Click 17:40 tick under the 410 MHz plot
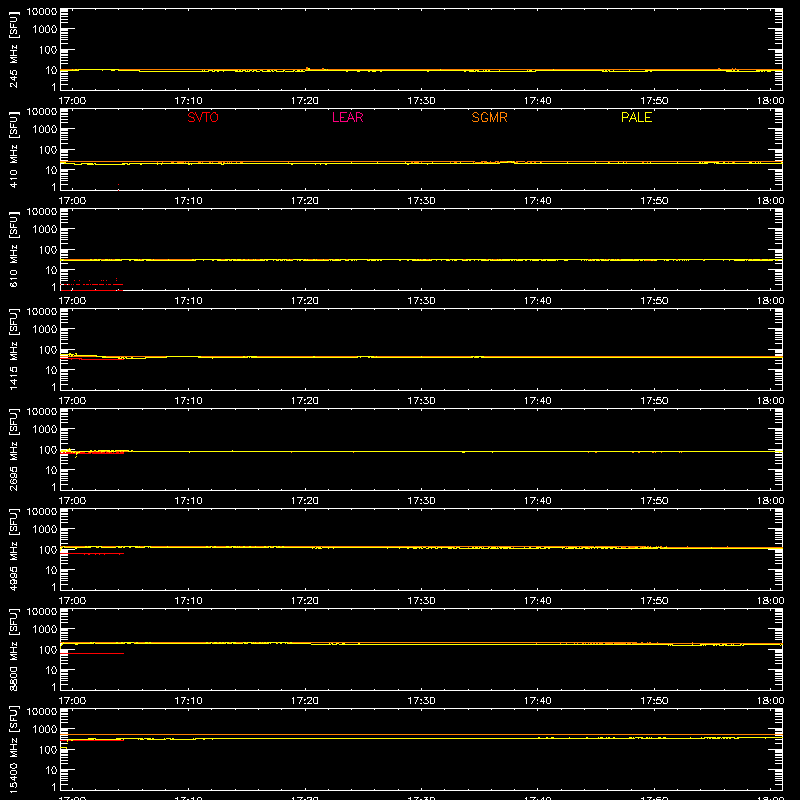Image resolution: width=800 pixels, height=800 pixels. pyautogui.click(x=537, y=201)
